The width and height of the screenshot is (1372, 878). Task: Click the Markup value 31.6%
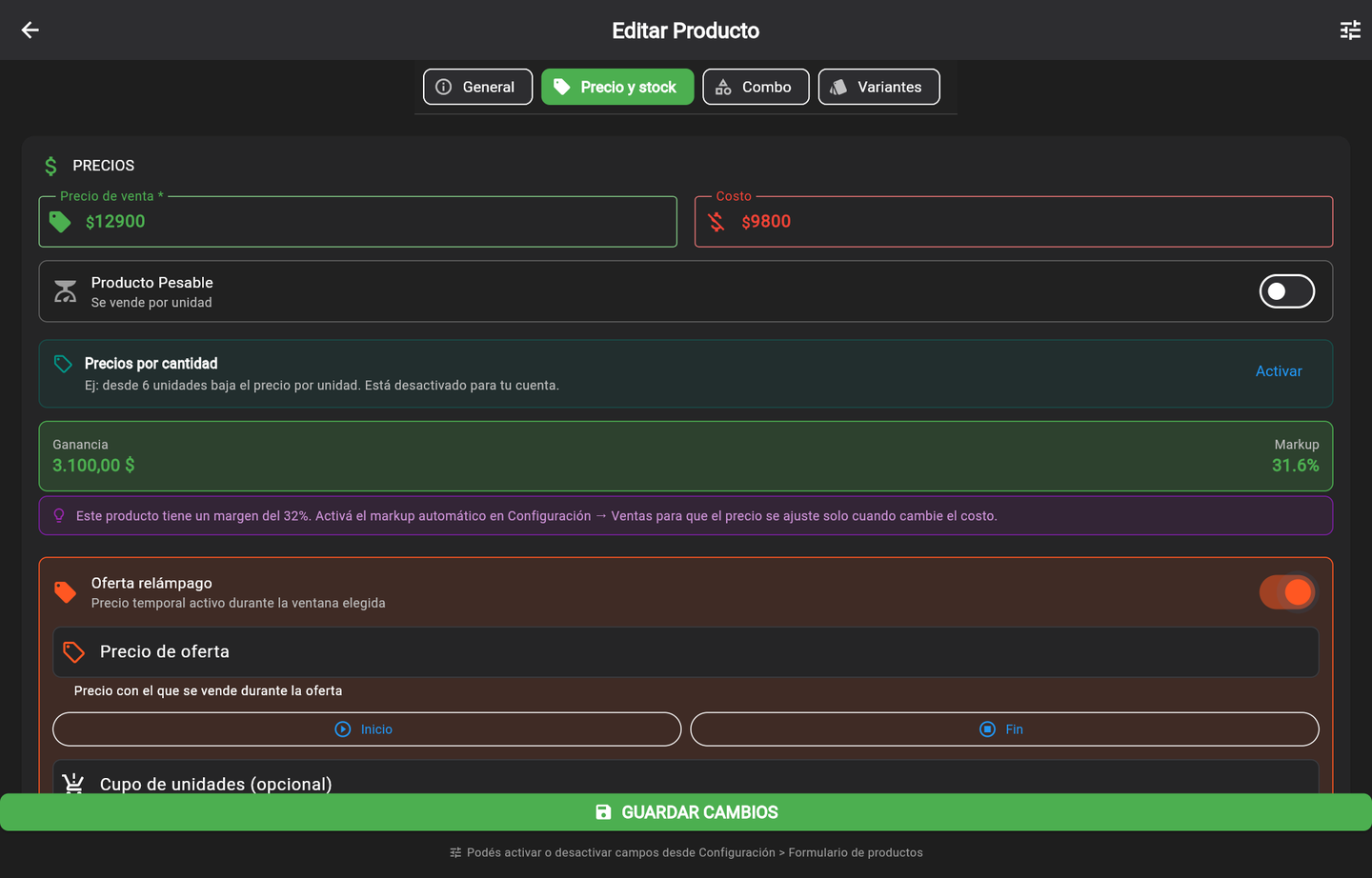tap(1296, 466)
